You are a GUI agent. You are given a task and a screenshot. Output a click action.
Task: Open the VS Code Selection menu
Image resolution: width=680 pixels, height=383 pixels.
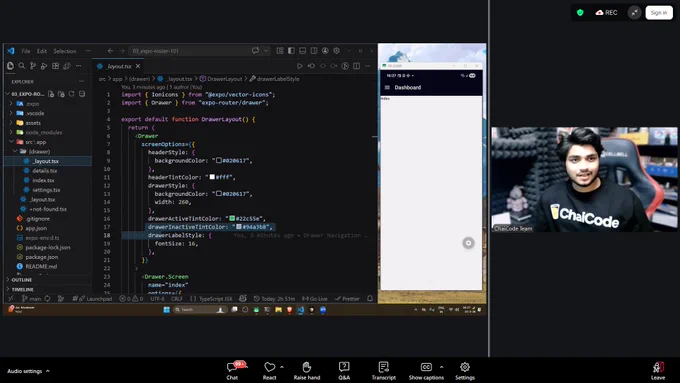(65, 51)
